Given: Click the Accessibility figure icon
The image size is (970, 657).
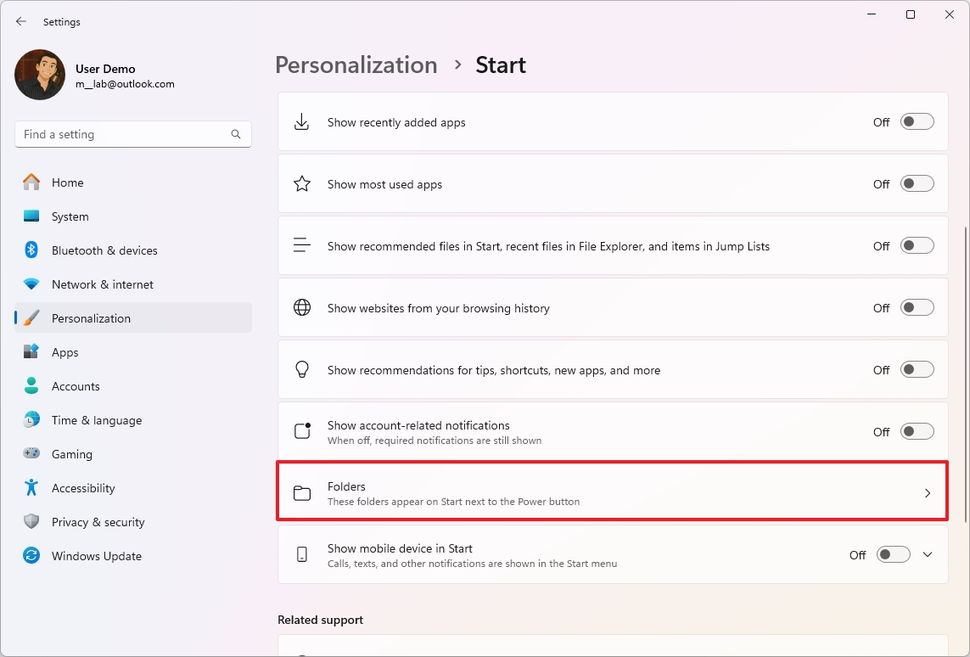Looking at the screenshot, I should [32, 488].
